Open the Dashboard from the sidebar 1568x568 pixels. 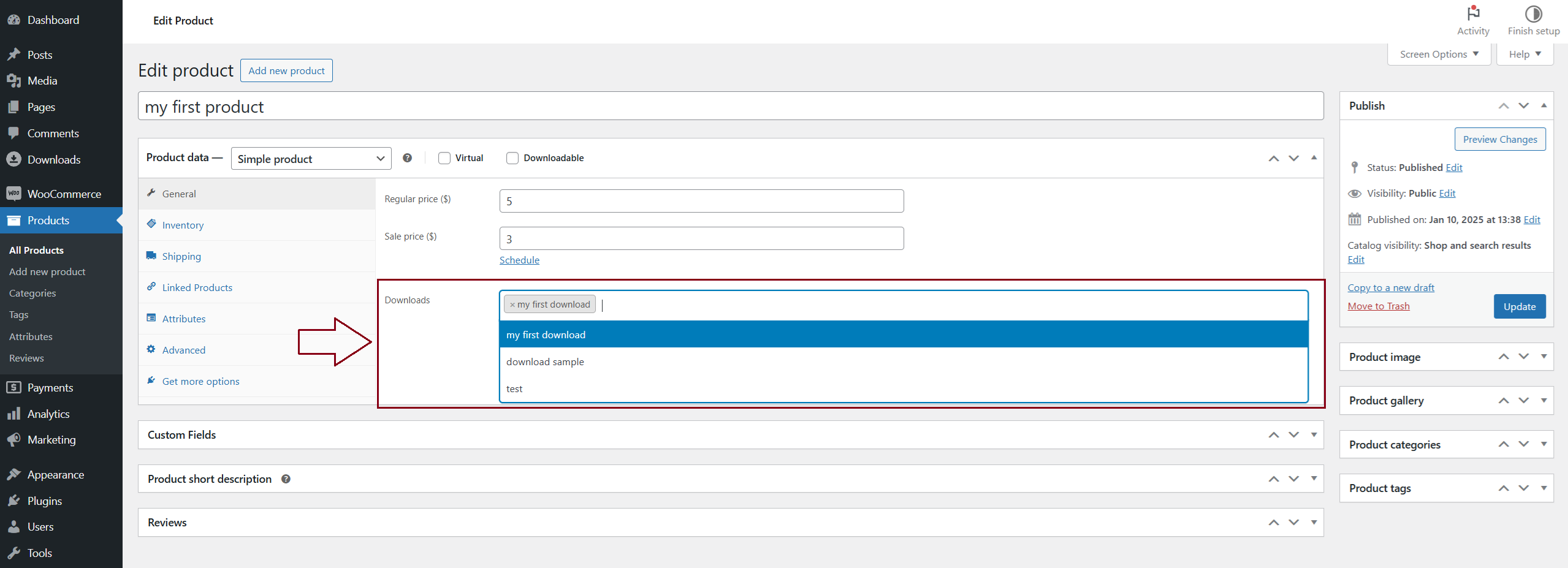[15, 20]
